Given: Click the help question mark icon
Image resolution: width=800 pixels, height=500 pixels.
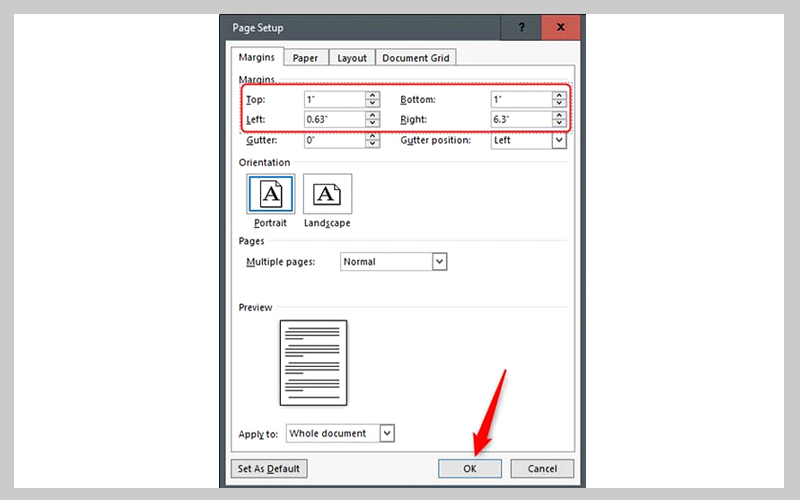Looking at the screenshot, I should [x=523, y=28].
